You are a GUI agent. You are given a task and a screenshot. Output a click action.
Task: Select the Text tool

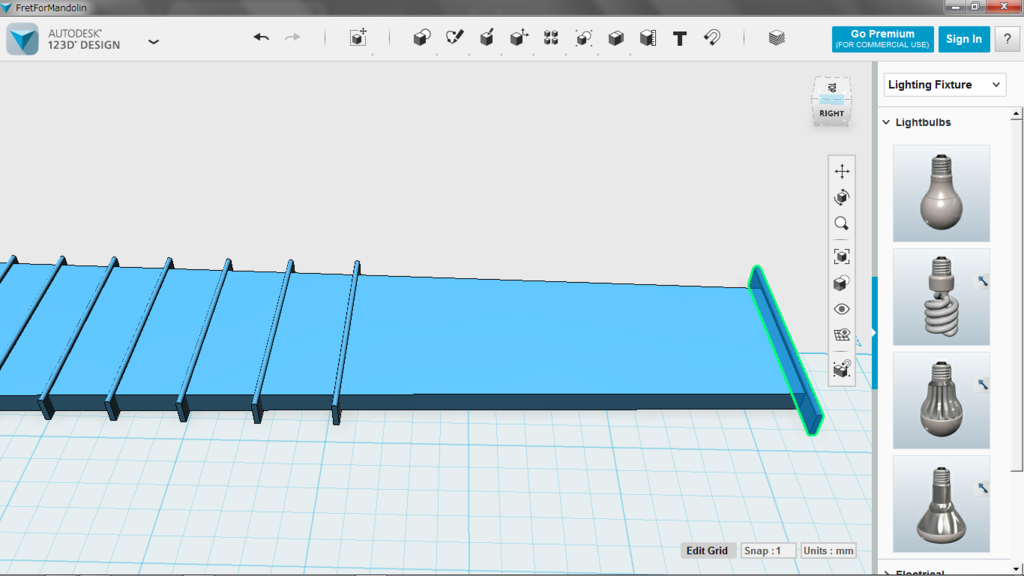coord(680,39)
